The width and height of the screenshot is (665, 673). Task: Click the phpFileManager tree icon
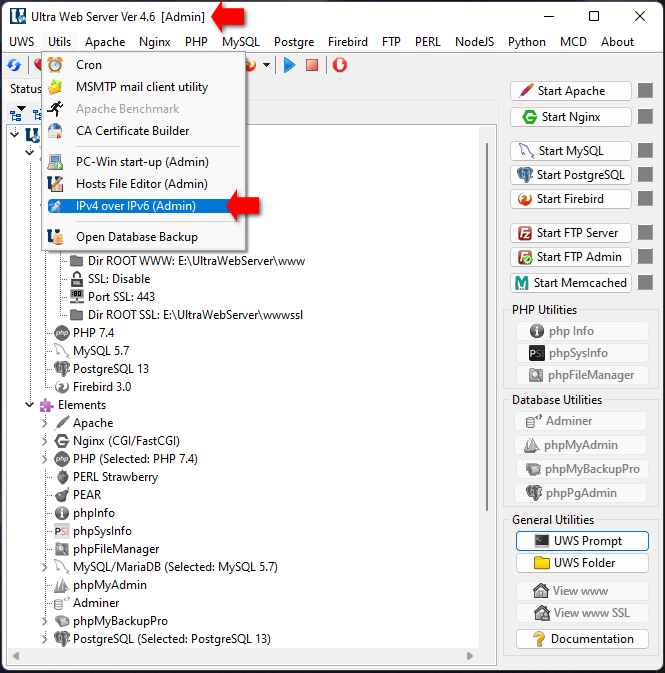click(x=62, y=549)
